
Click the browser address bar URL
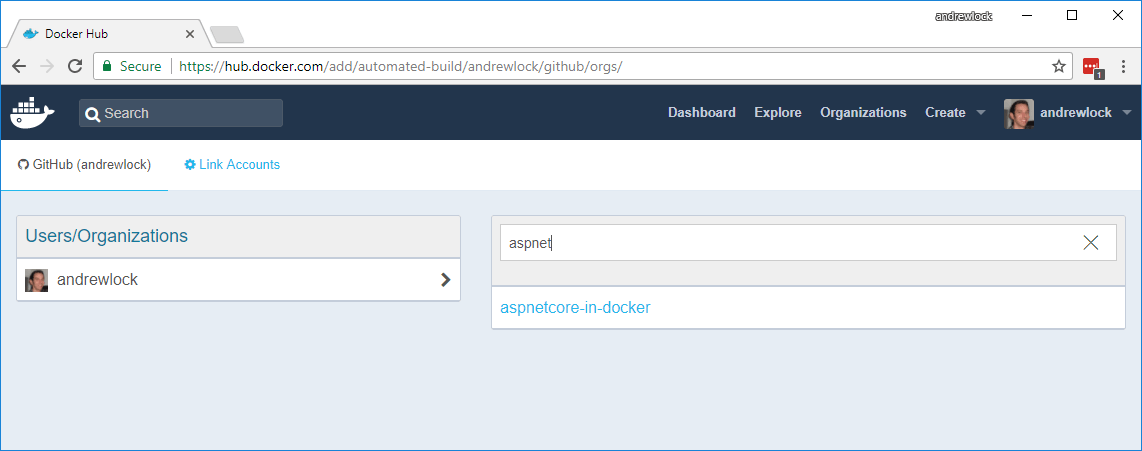[401, 66]
